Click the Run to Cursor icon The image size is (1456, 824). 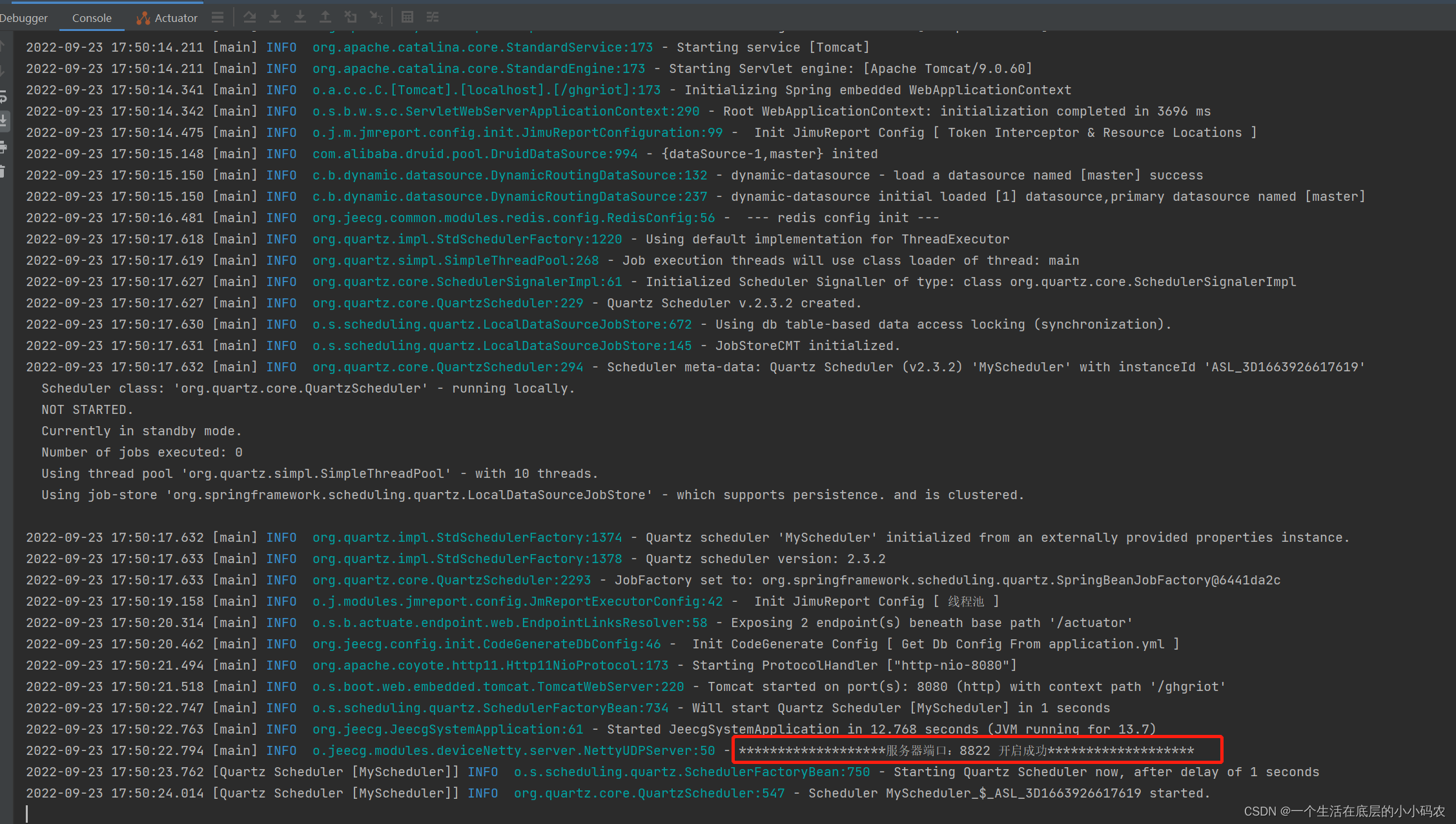tap(376, 17)
